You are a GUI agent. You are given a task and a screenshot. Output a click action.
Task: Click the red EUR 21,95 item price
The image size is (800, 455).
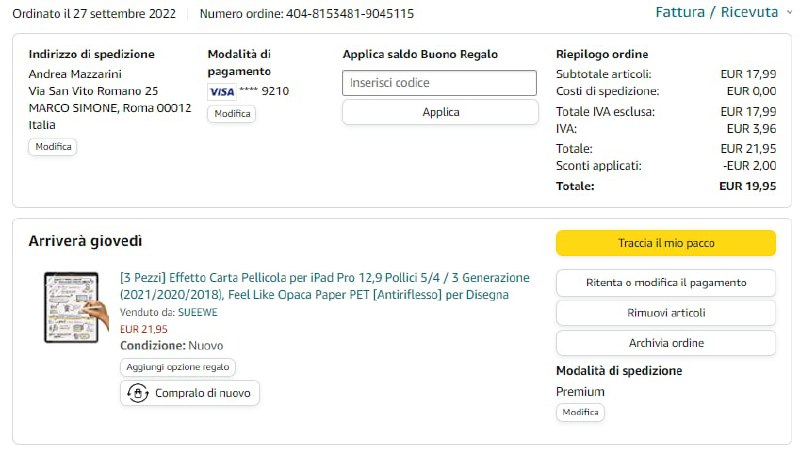point(144,328)
